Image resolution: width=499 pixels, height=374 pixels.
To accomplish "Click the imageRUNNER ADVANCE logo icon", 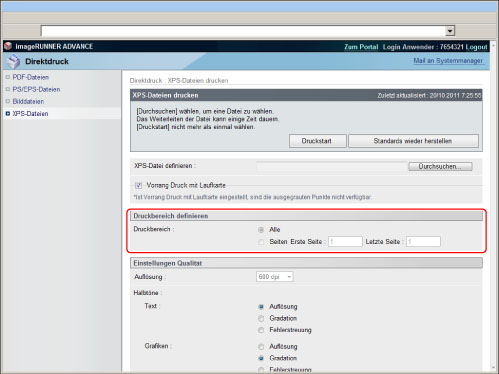I will click(8, 46).
